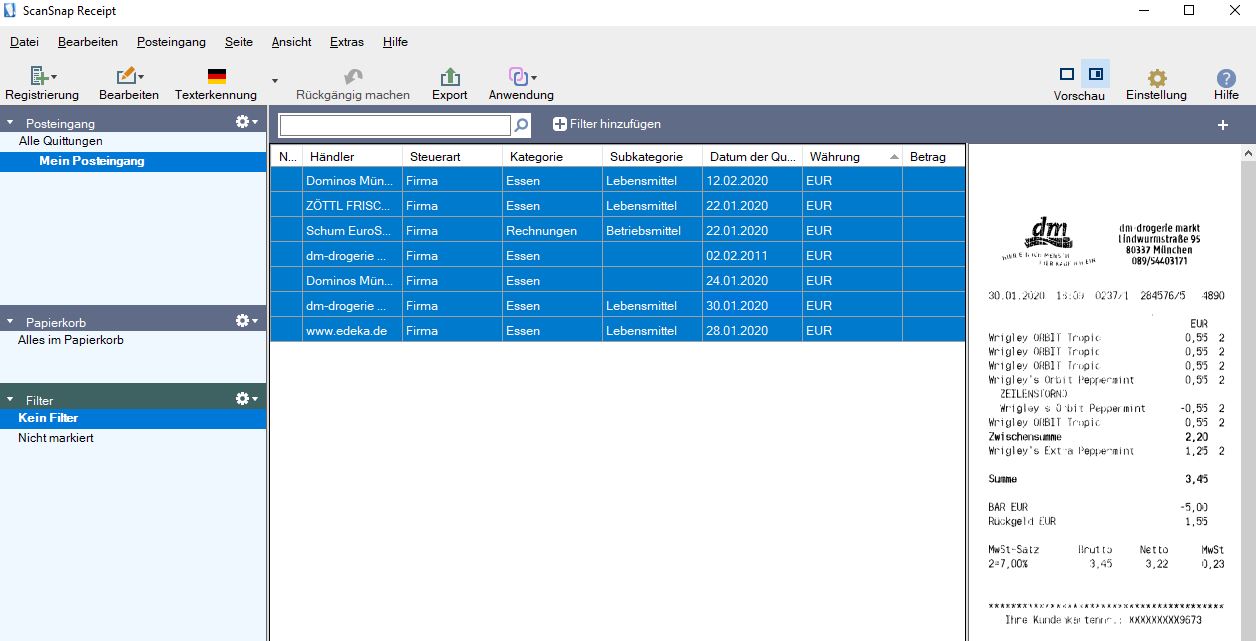This screenshot has width=1256, height=641.
Task: Open the Registrierung toolbar icon
Action: 38,78
